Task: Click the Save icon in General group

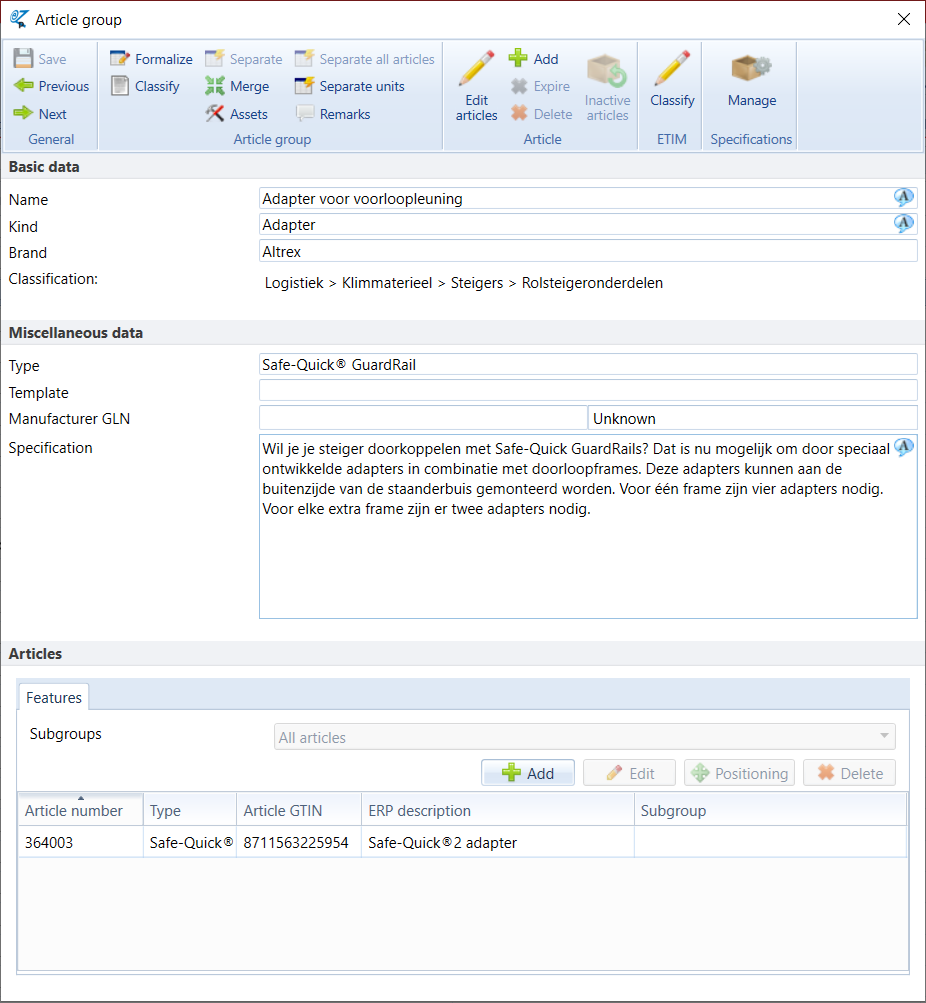Action: 24,58
